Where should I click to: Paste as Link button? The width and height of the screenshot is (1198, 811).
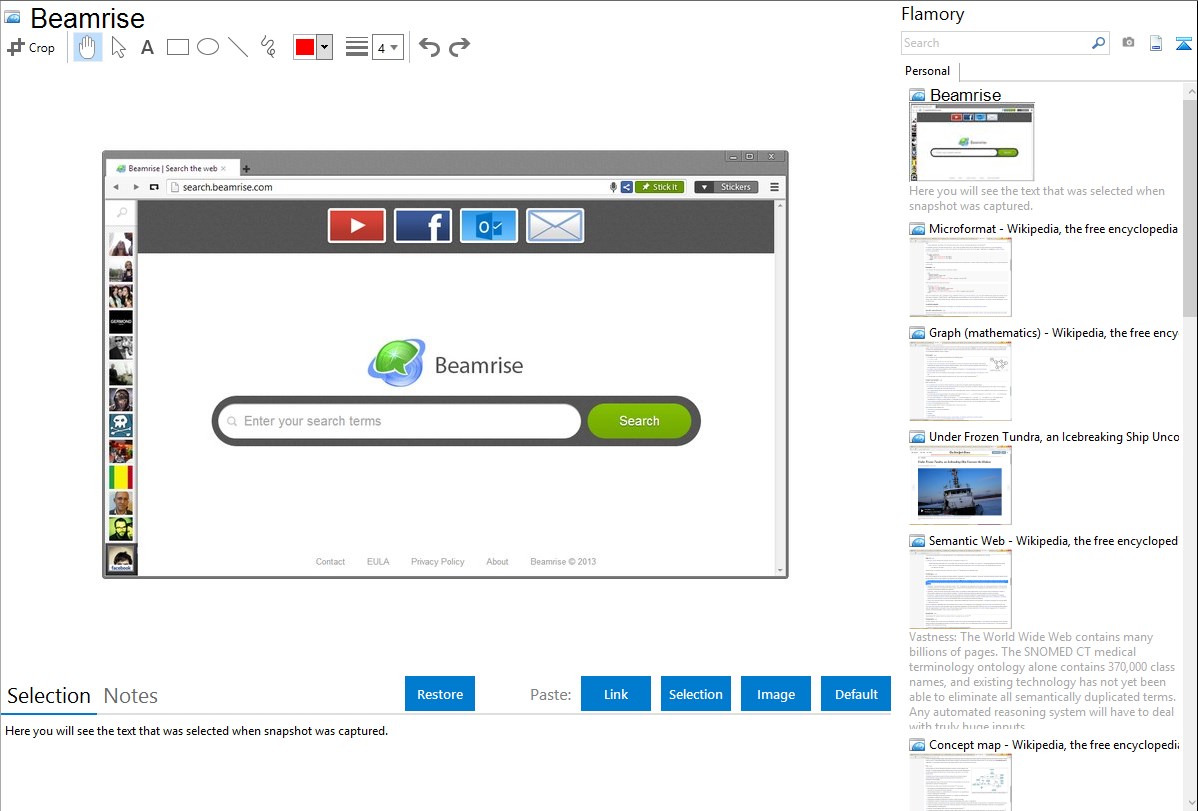616,694
